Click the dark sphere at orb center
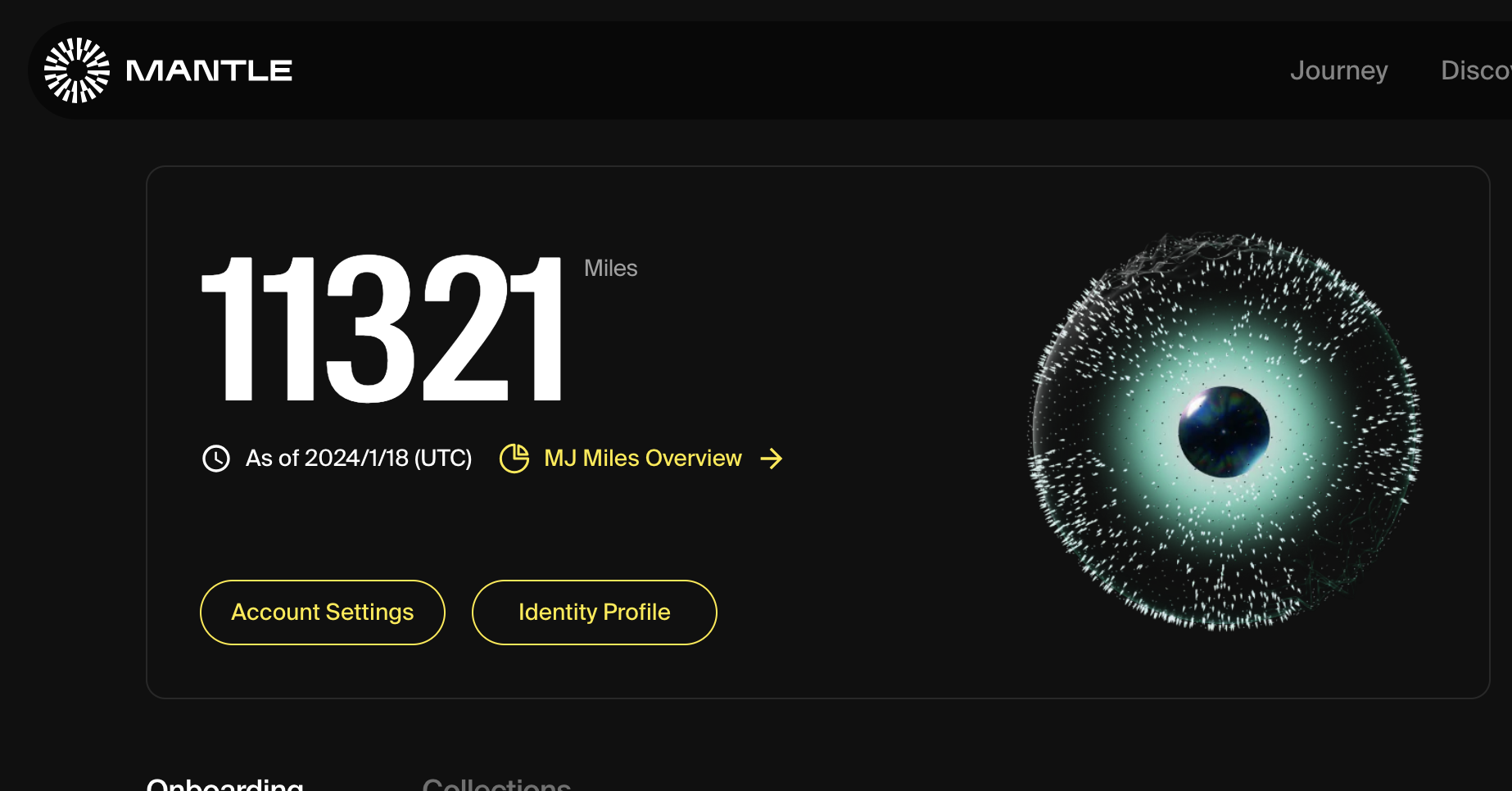Screen dimensions: 1512x791 (x=1224, y=432)
